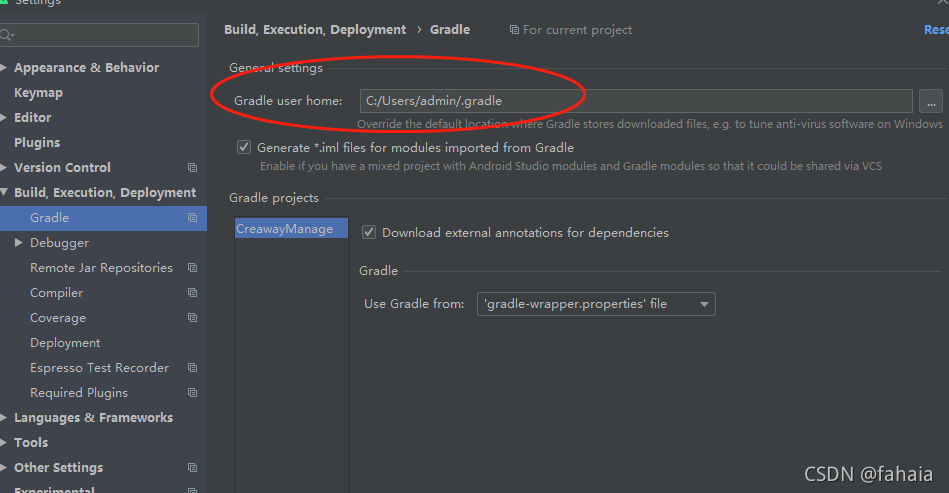Expand Appearance & Behavior section
The height and width of the screenshot is (493, 949).
click(4, 68)
